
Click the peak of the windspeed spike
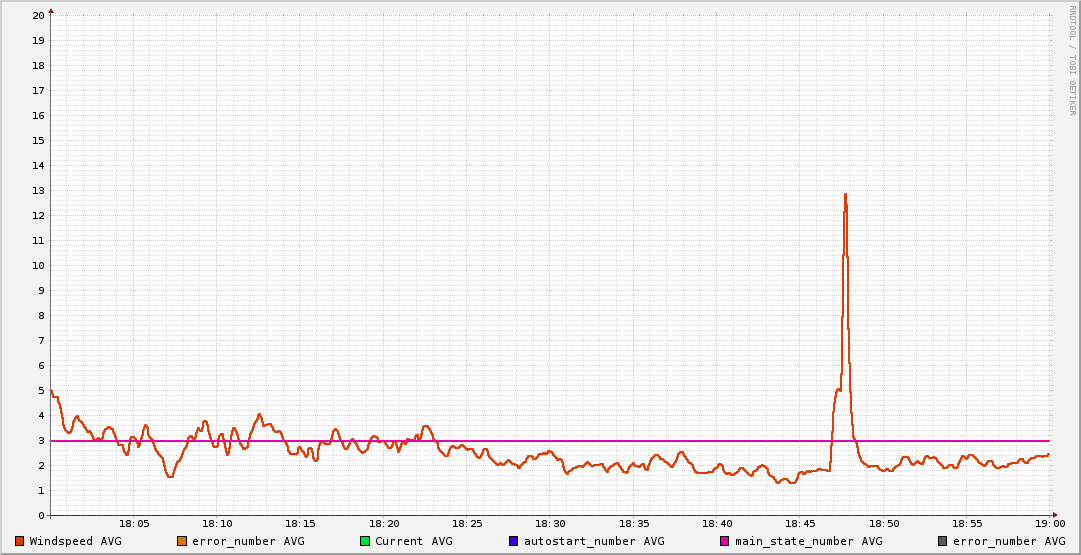pos(845,194)
